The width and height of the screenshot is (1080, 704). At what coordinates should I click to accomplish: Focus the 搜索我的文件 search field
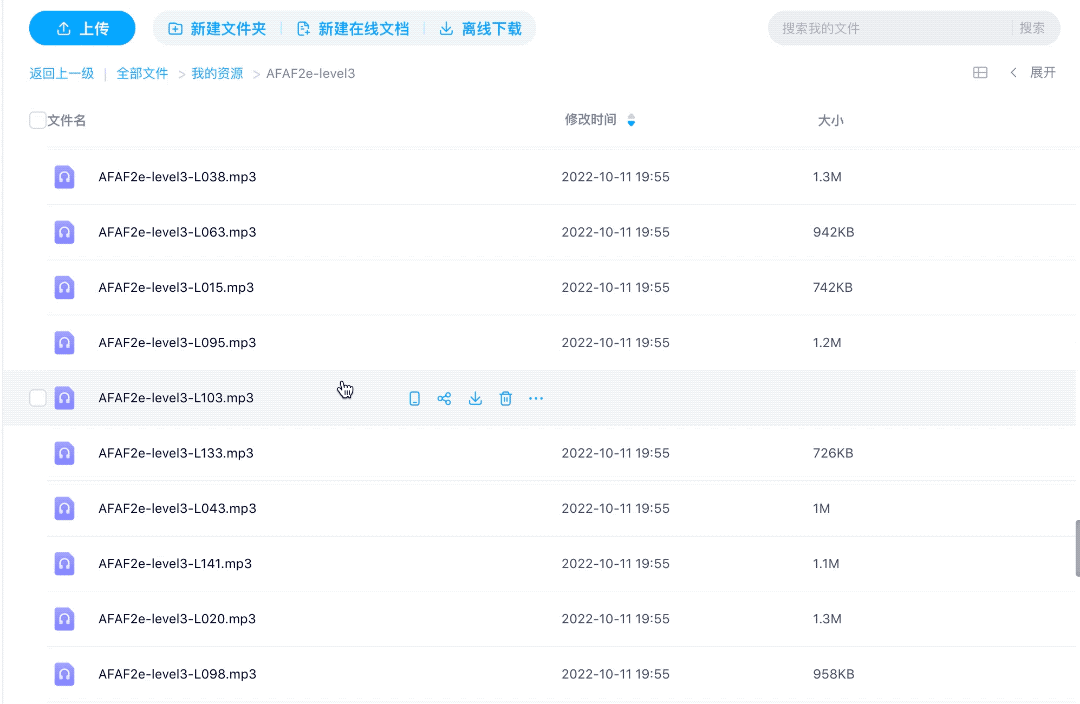coord(890,28)
